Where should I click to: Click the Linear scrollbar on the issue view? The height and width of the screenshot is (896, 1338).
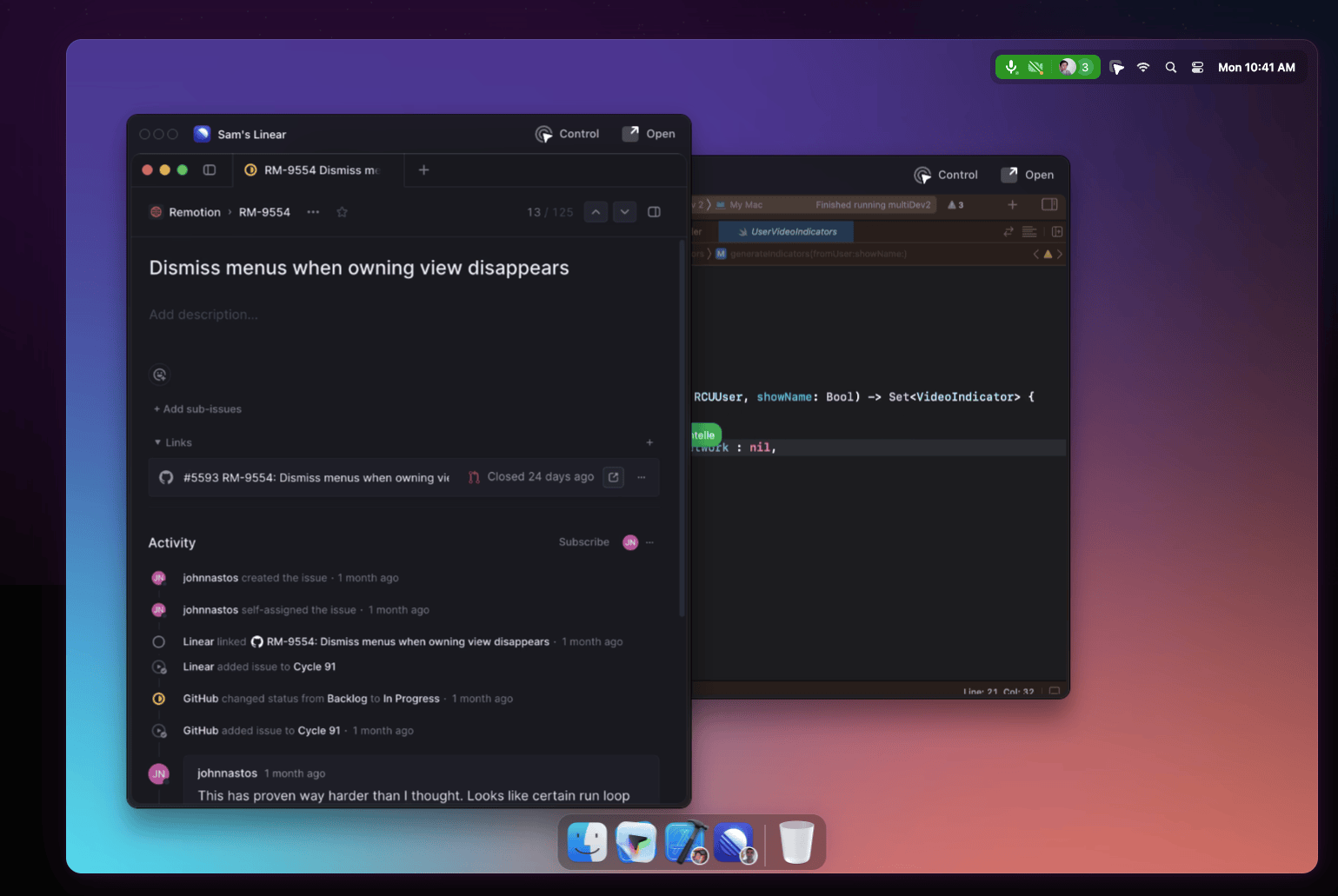tap(682, 429)
